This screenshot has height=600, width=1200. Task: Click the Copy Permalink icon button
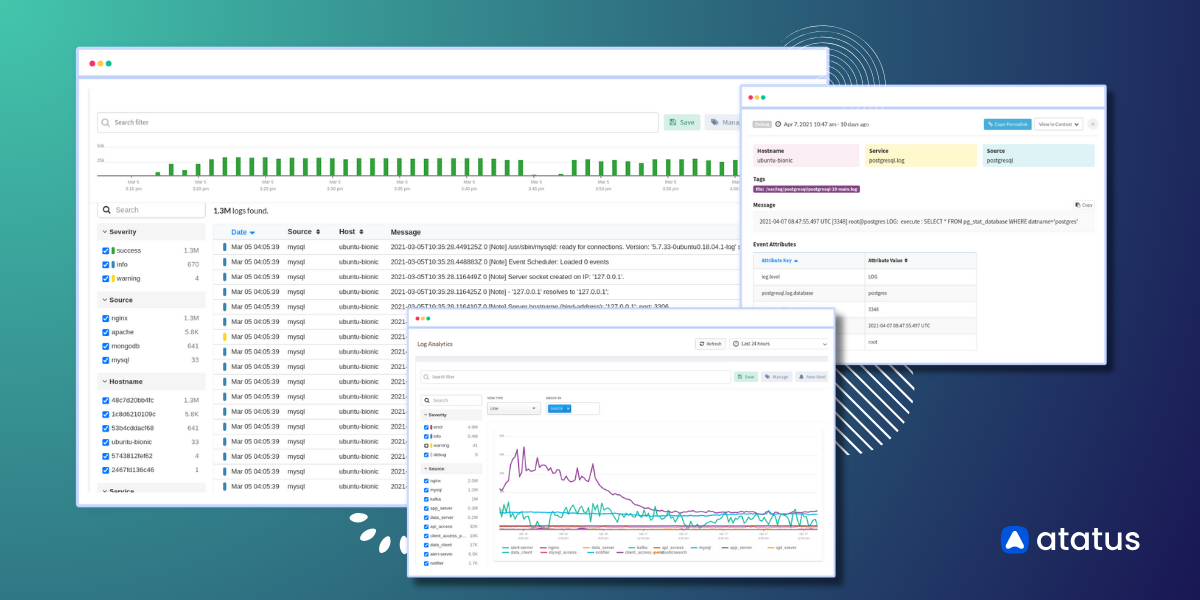pyautogui.click(x=1007, y=124)
